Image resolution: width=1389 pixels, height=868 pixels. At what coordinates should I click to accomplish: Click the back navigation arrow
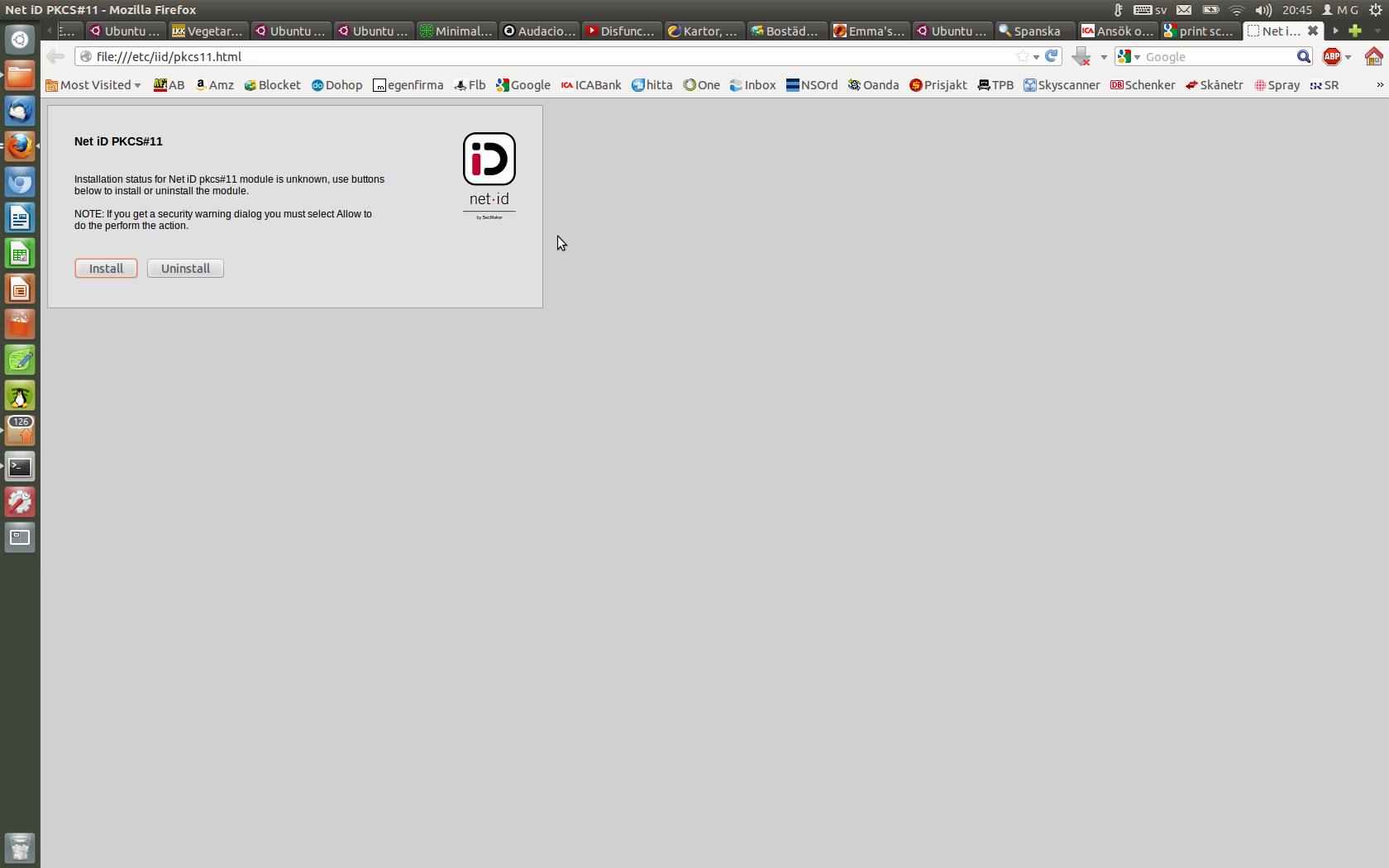55,56
